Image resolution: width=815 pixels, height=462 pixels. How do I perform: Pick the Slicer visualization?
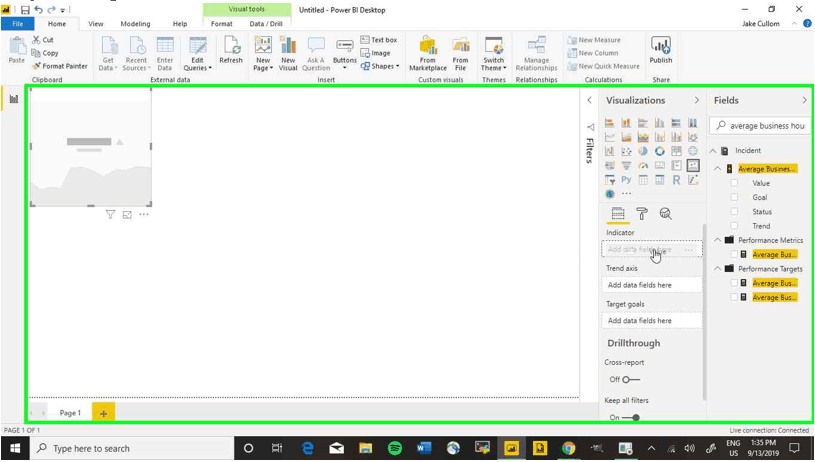click(610, 180)
